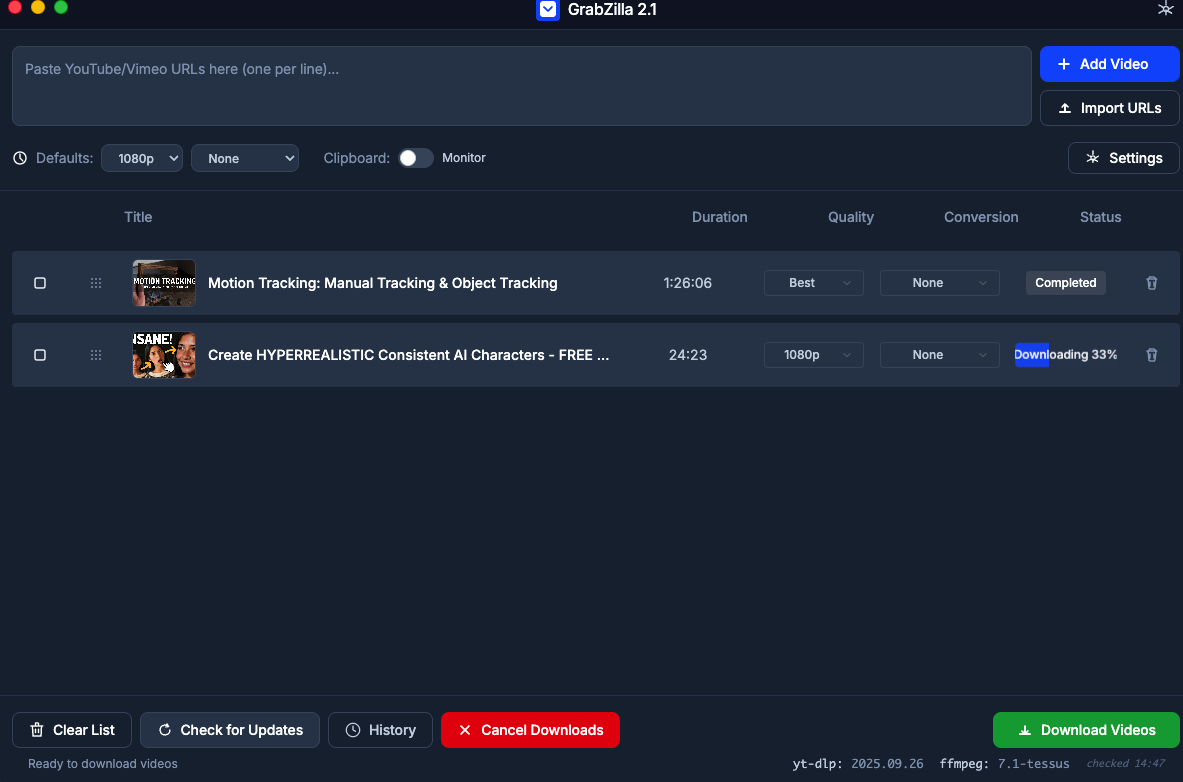Open the None conversion dropdown for AI Characters
1183x782 pixels.
pos(939,355)
